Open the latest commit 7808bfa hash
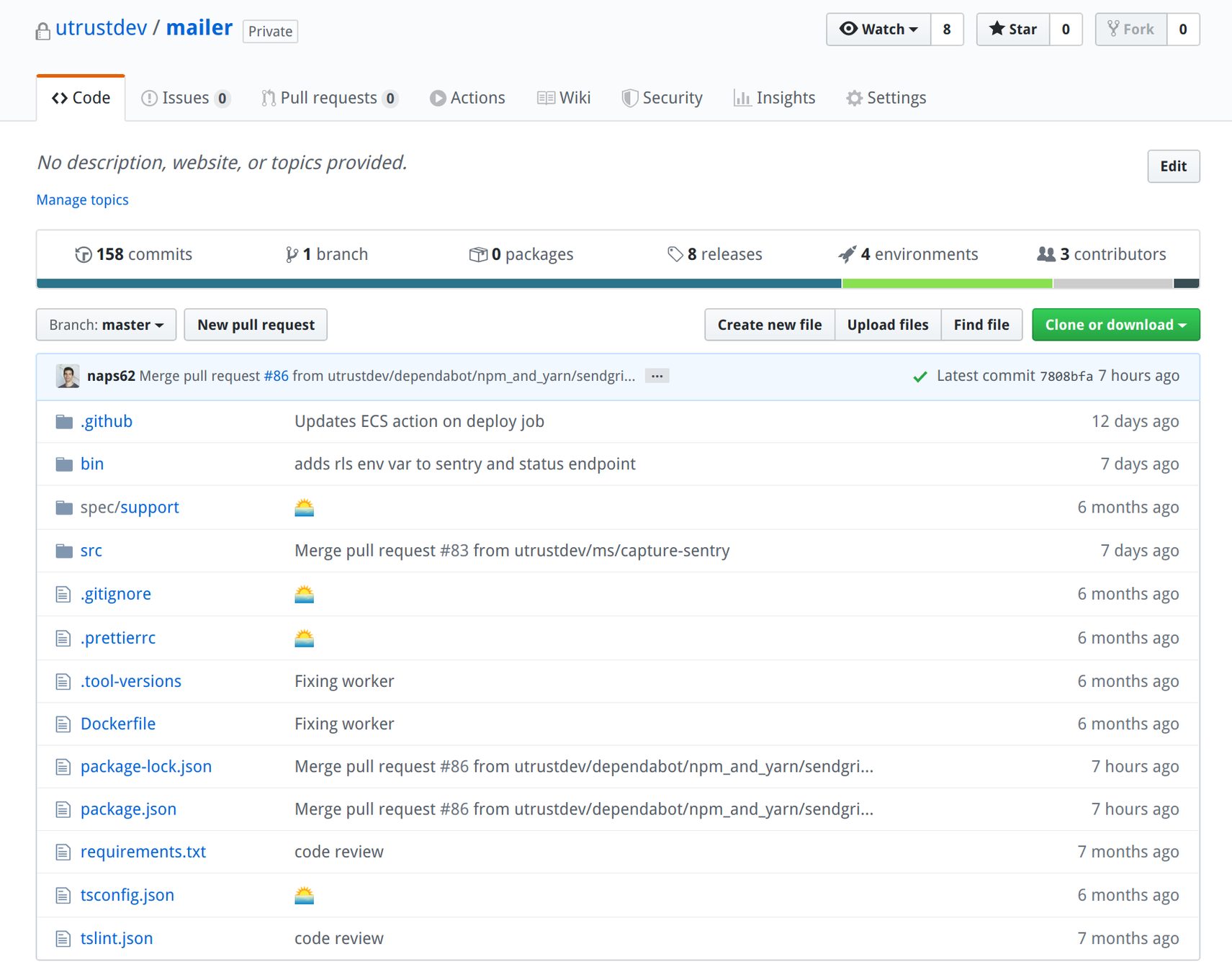 (x=1066, y=377)
